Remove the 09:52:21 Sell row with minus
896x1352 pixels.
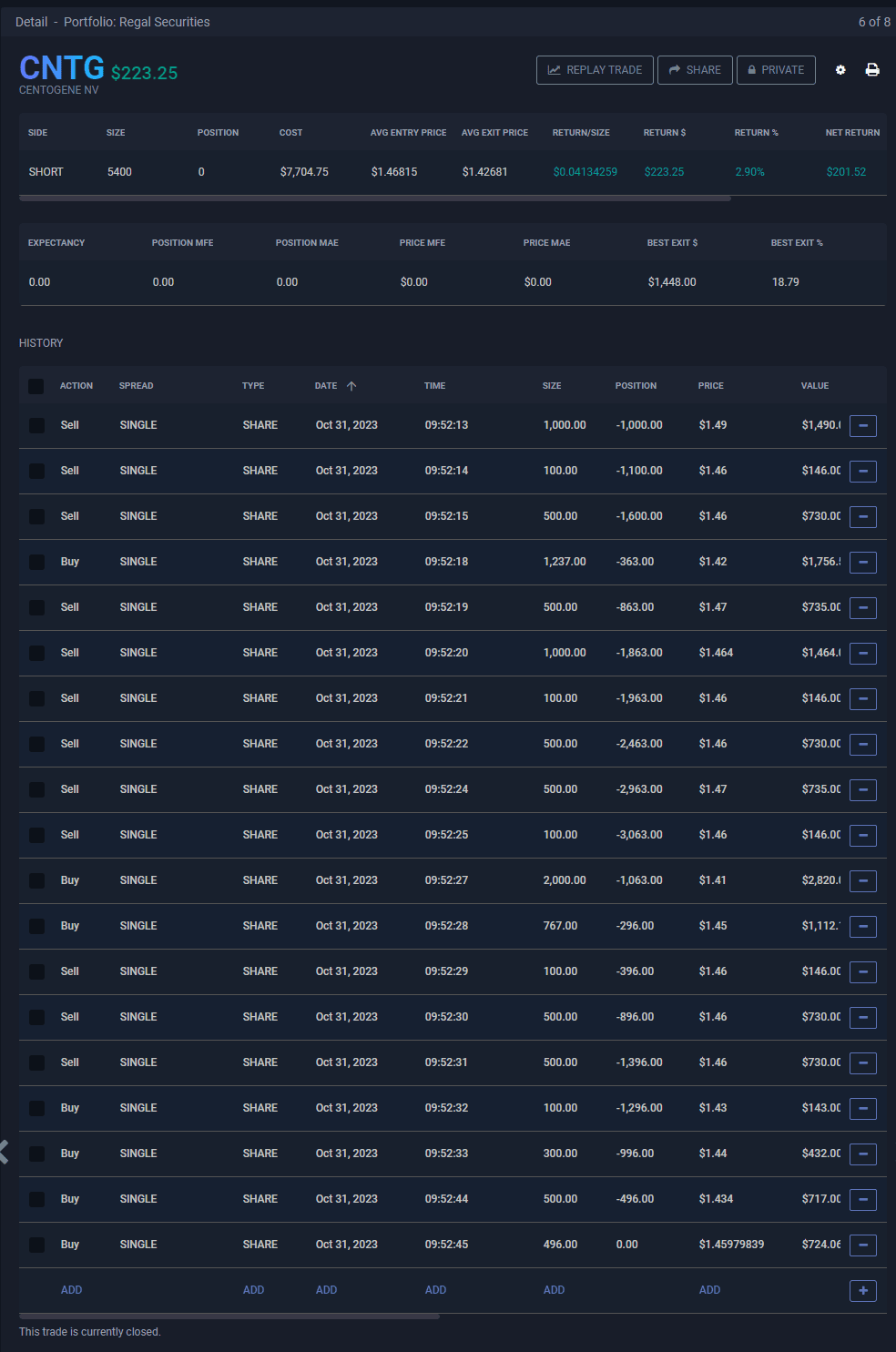click(863, 698)
